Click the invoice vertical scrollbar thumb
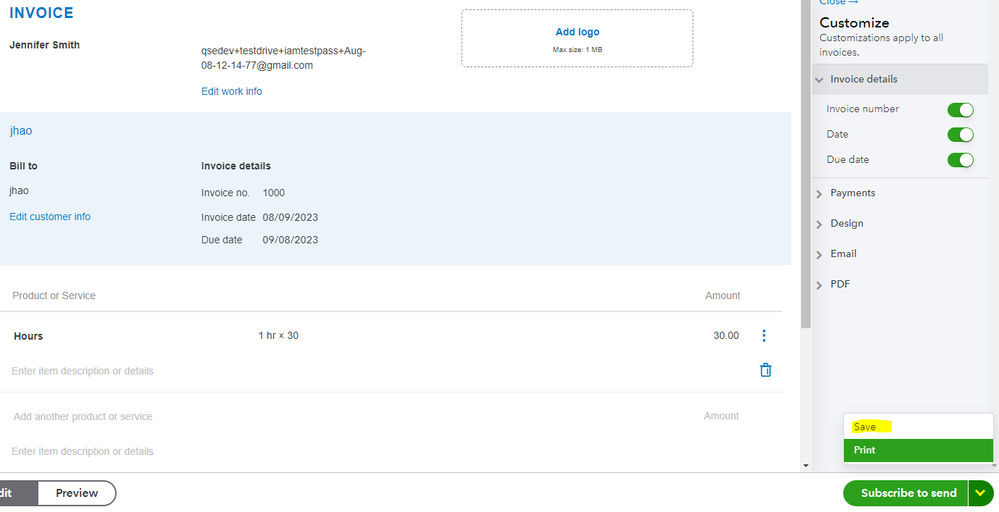 [x=805, y=162]
